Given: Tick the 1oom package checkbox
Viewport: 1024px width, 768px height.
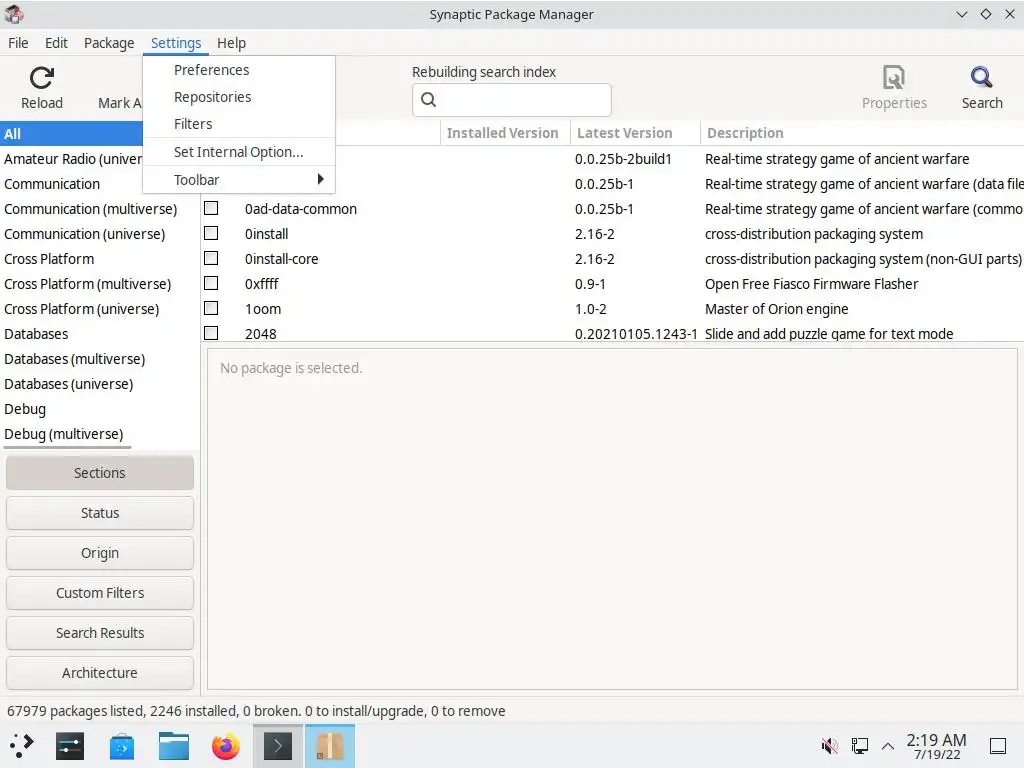Looking at the screenshot, I should (x=211, y=308).
